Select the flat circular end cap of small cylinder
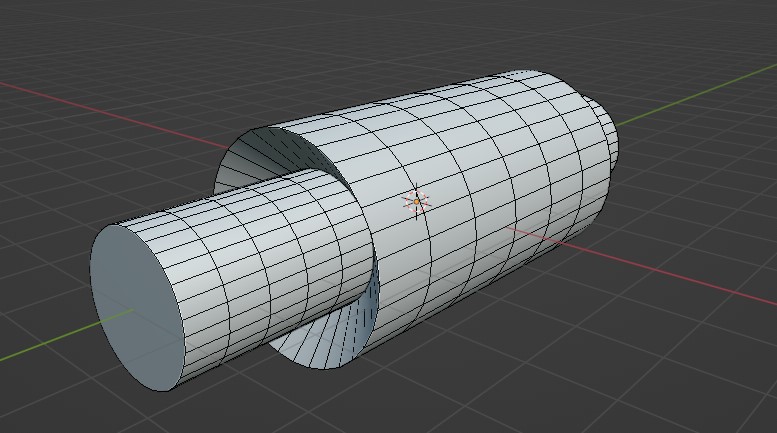Screen dimensions: 777x433 [x=138, y=308]
